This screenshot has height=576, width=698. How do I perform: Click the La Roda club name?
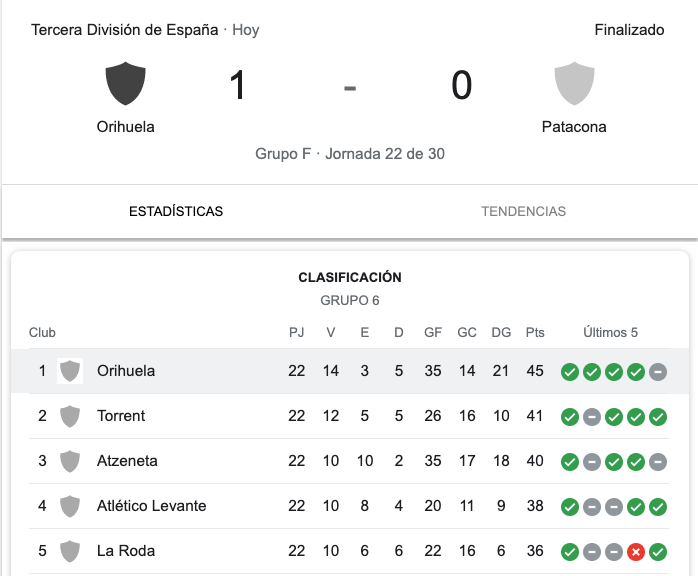click(x=126, y=551)
